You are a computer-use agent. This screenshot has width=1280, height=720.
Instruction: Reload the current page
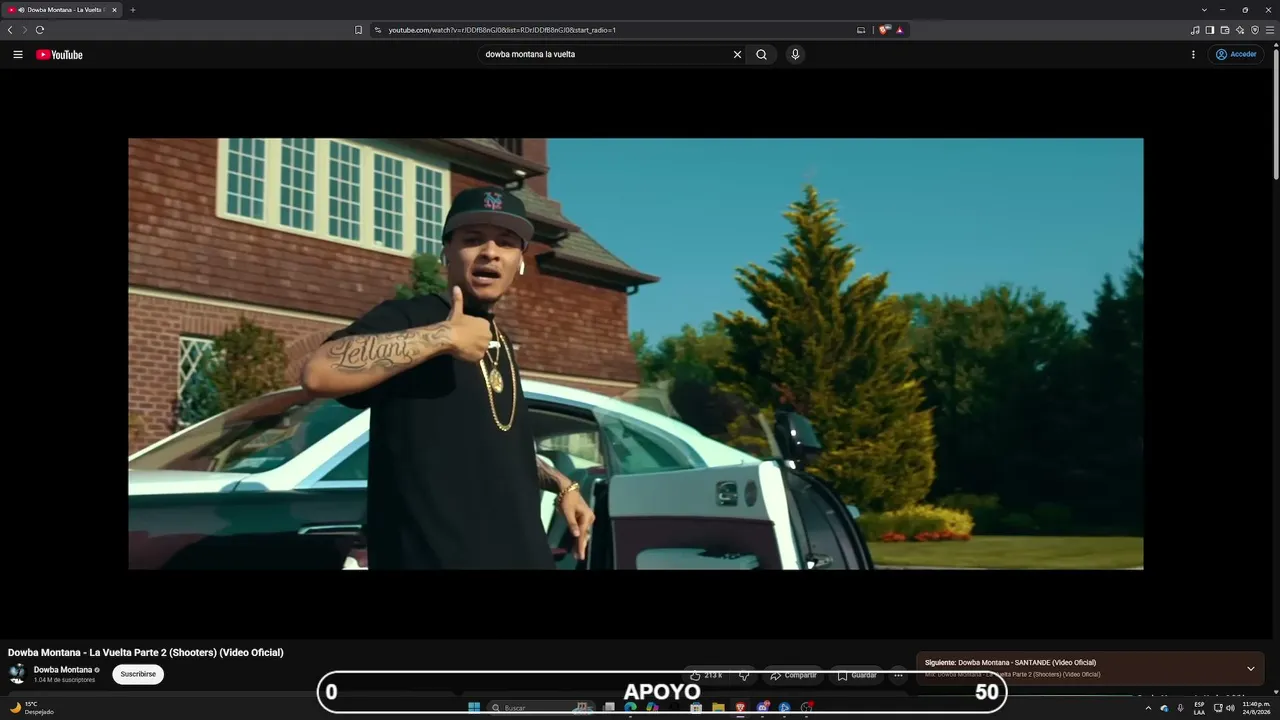(x=40, y=30)
